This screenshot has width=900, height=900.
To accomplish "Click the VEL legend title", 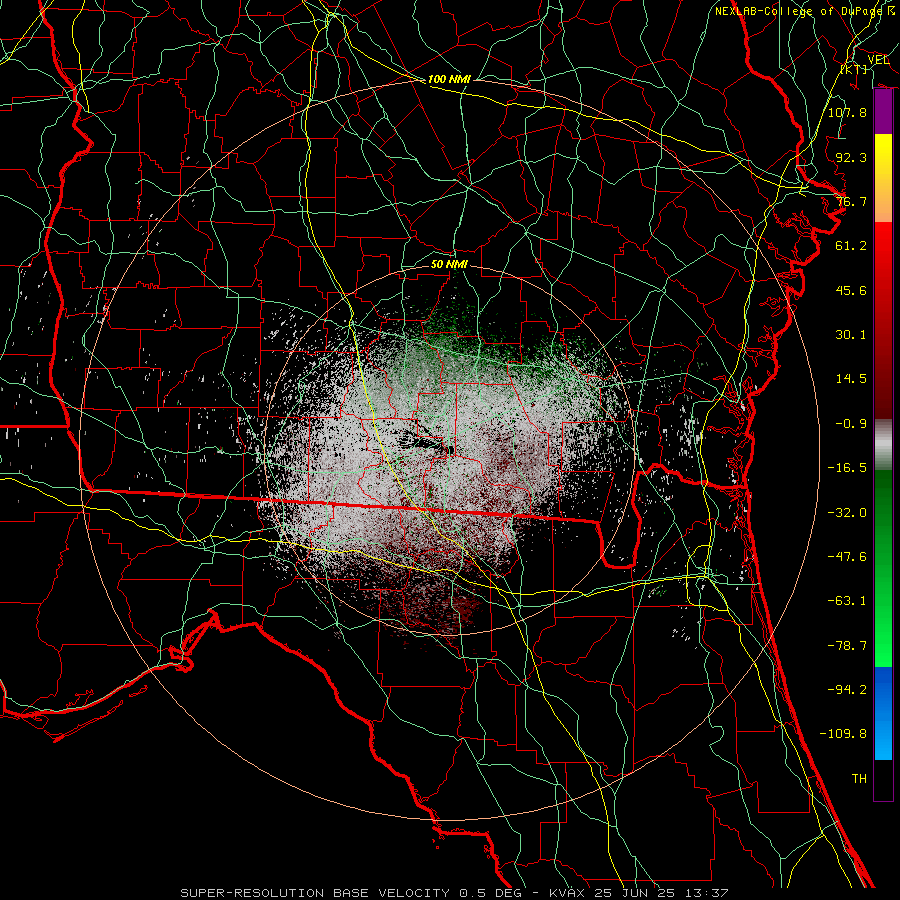I will [878, 60].
